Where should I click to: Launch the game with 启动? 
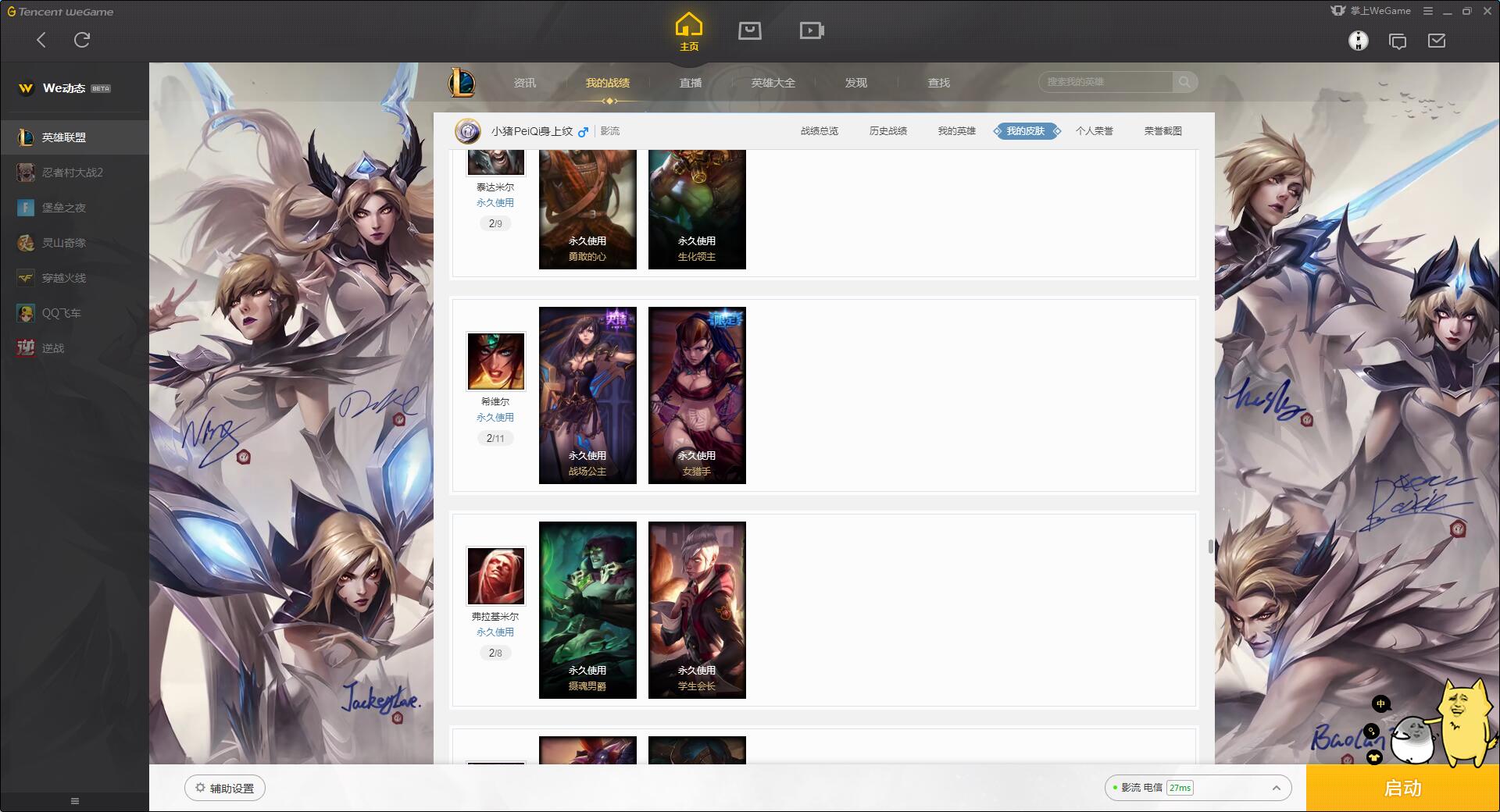point(1402,788)
